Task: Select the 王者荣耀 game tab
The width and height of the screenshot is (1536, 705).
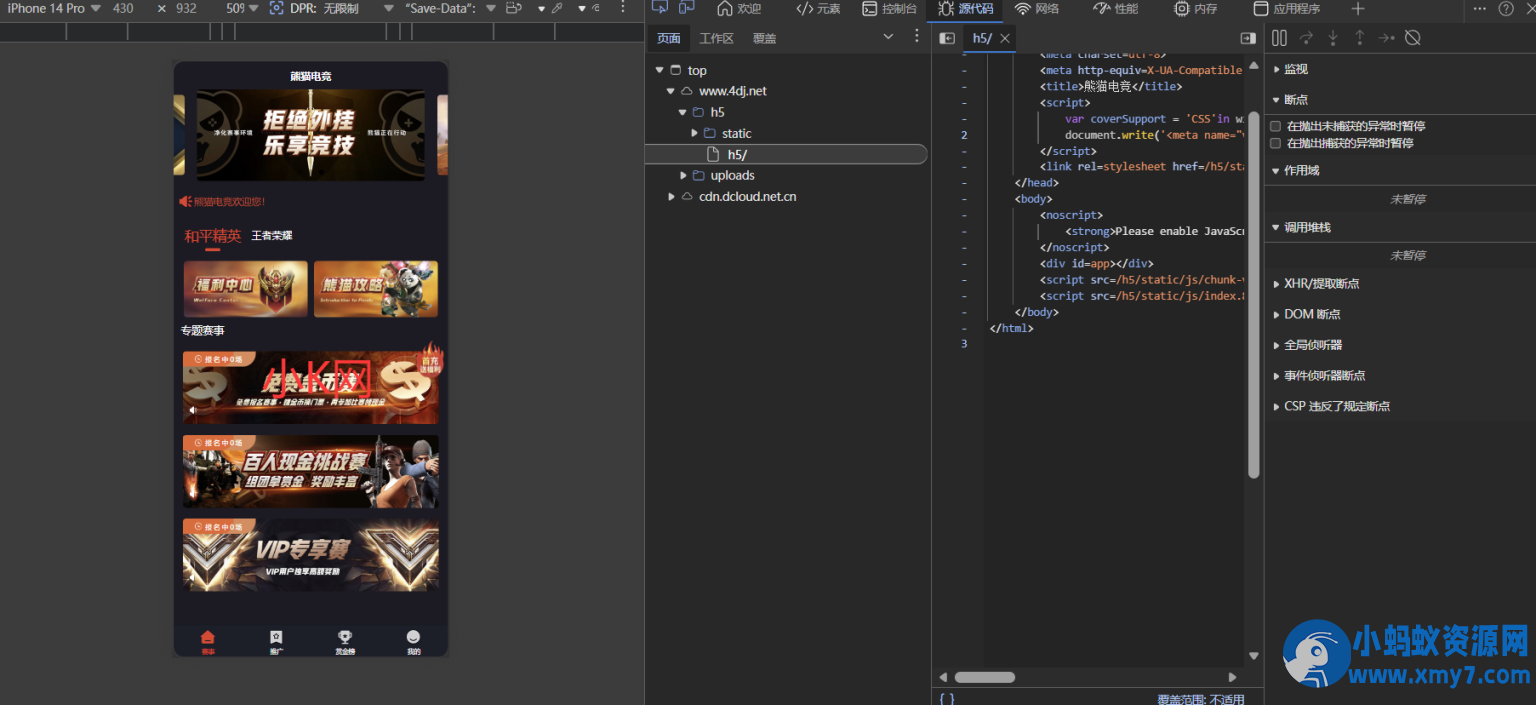Action: [272, 236]
